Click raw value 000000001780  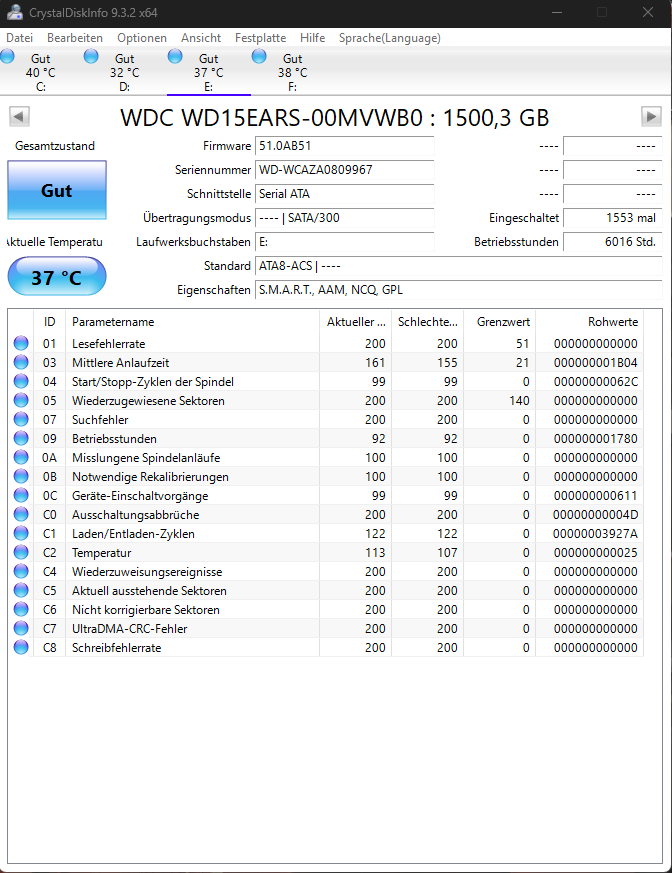pos(595,438)
